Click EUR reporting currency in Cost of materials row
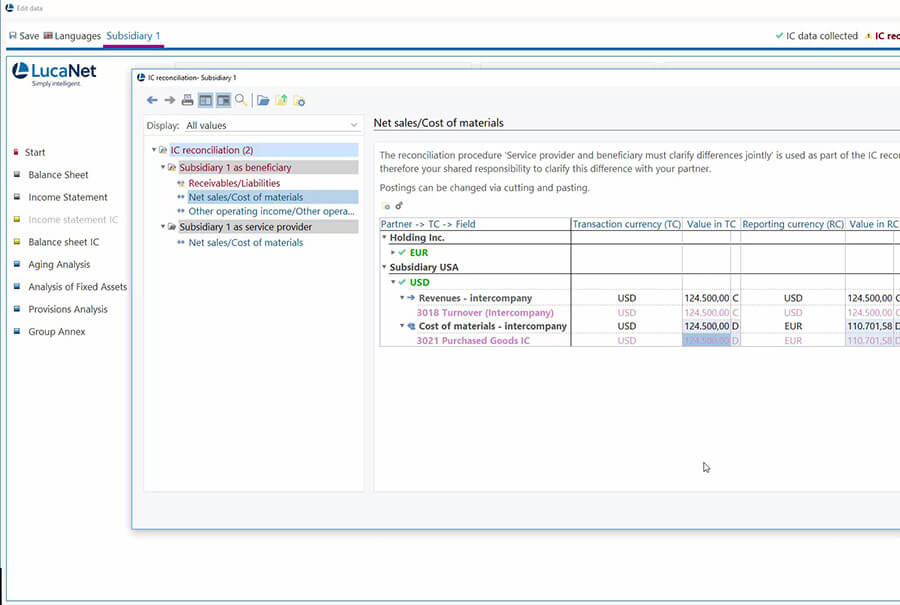 pos(793,326)
